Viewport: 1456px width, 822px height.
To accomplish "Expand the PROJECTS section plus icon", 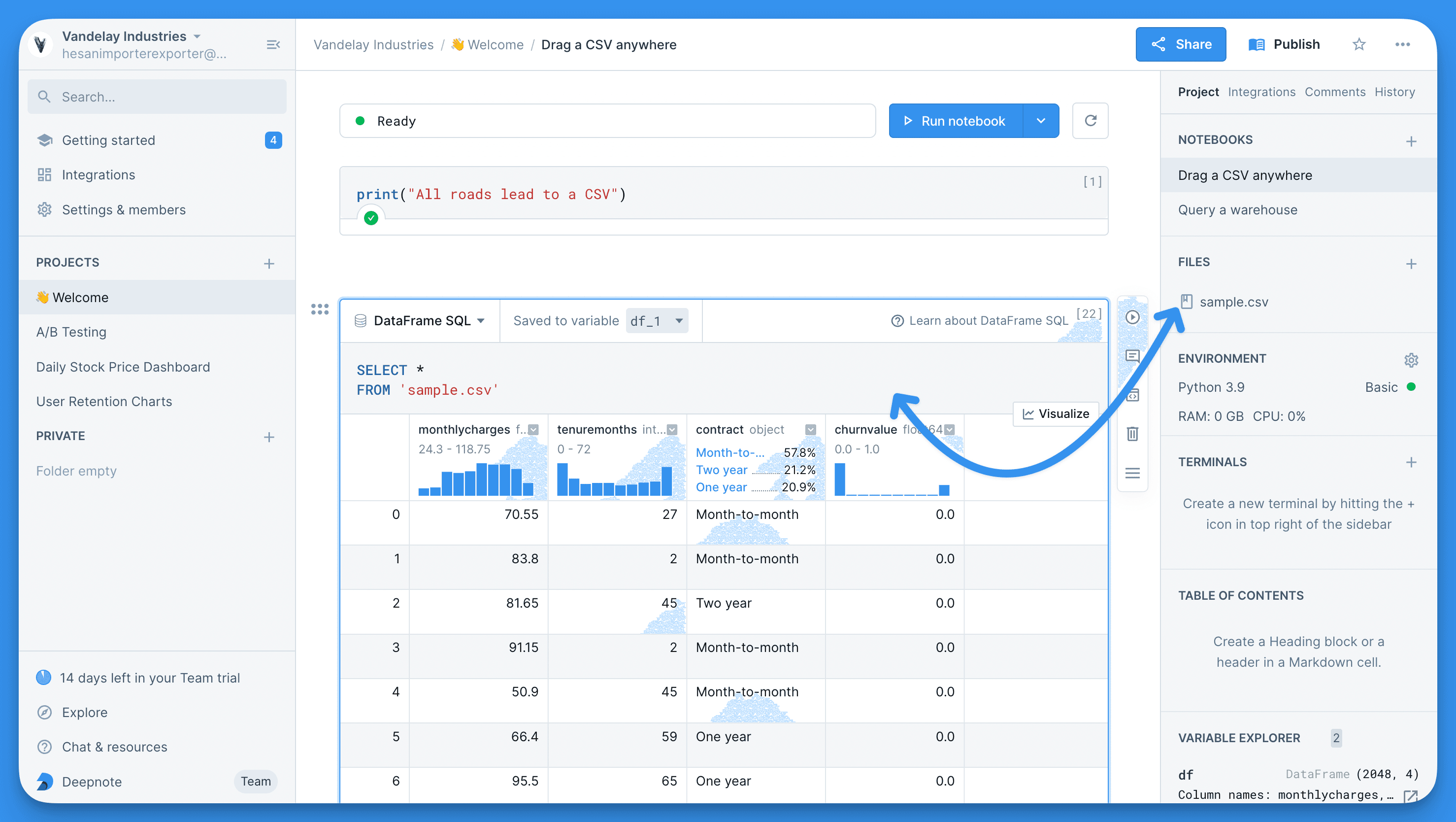I will (270, 263).
